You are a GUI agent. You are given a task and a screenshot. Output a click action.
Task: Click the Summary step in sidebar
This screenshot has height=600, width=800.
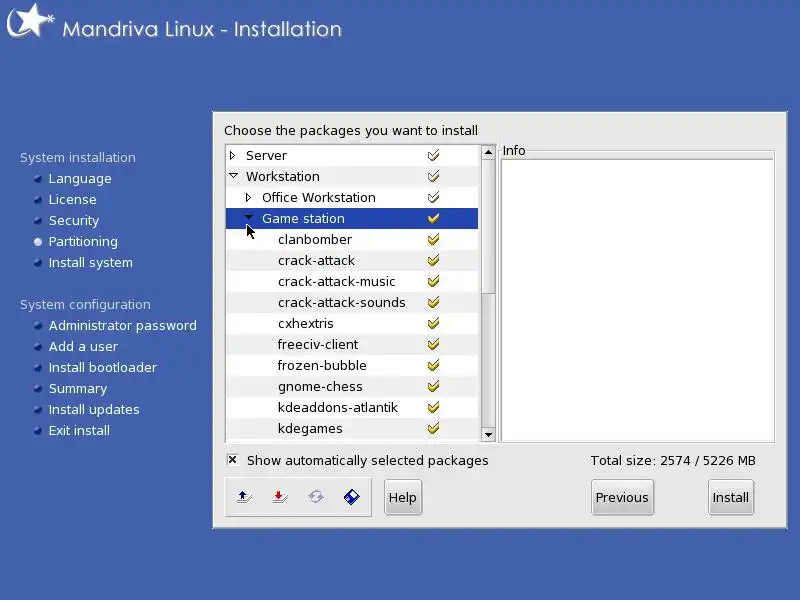tap(78, 389)
